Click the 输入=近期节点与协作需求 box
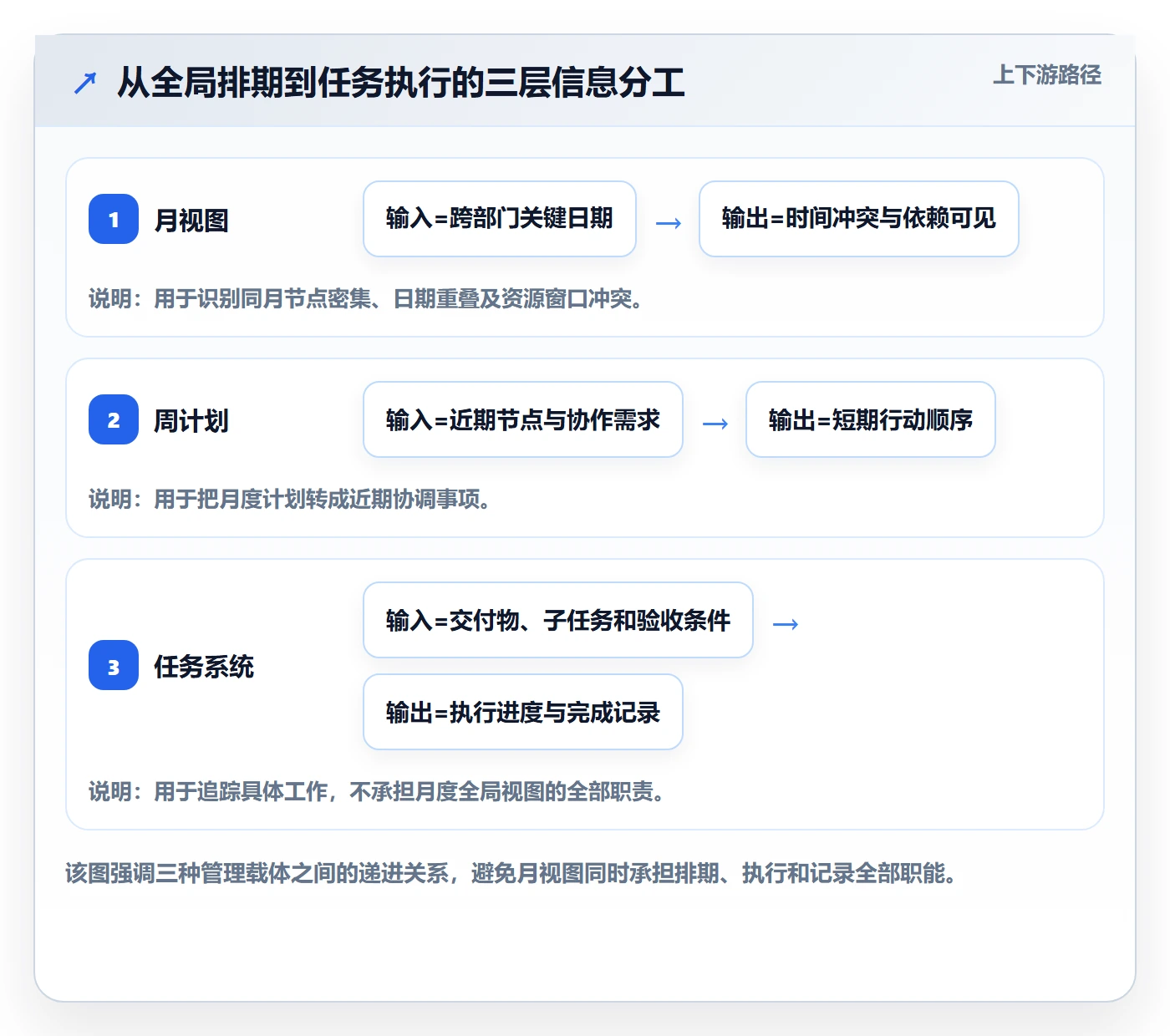 click(x=523, y=419)
